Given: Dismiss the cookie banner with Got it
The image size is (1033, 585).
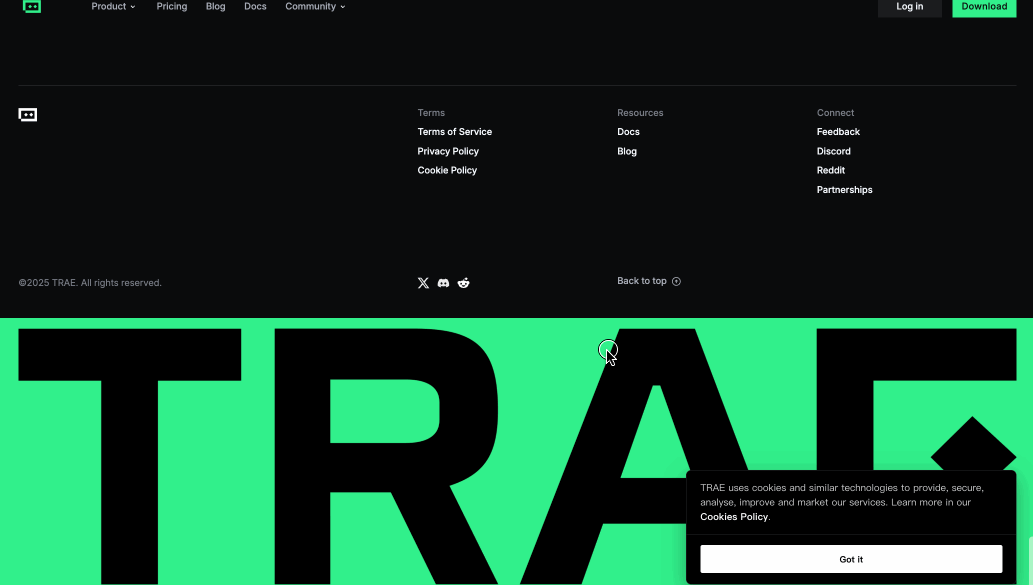Looking at the screenshot, I should pyautogui.click(x=851, y=559).
